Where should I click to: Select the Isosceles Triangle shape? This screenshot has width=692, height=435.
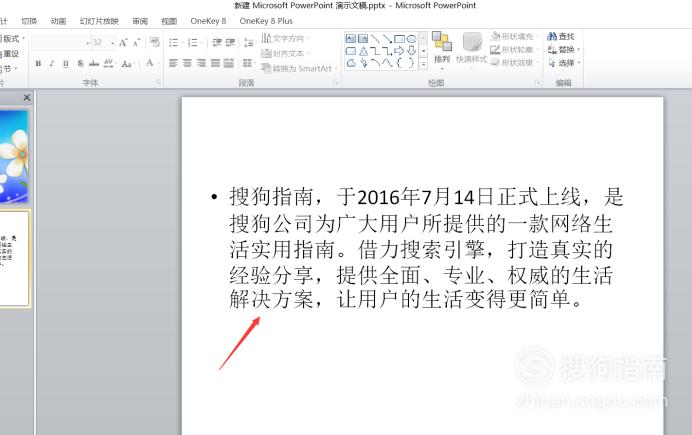click(363, 51)
